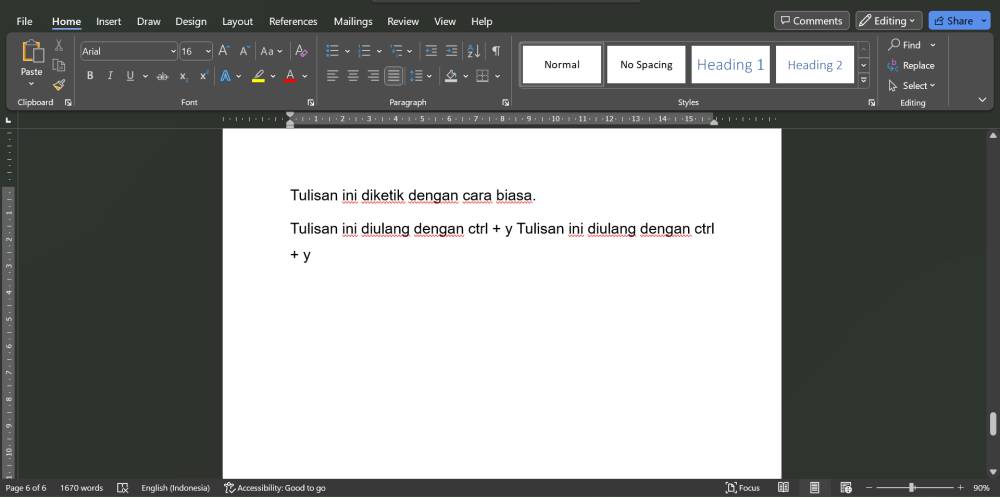This screenshot has width=1000, height=497.
Task: Click the Increase Indent icon
Action: [x=452, y=51]
